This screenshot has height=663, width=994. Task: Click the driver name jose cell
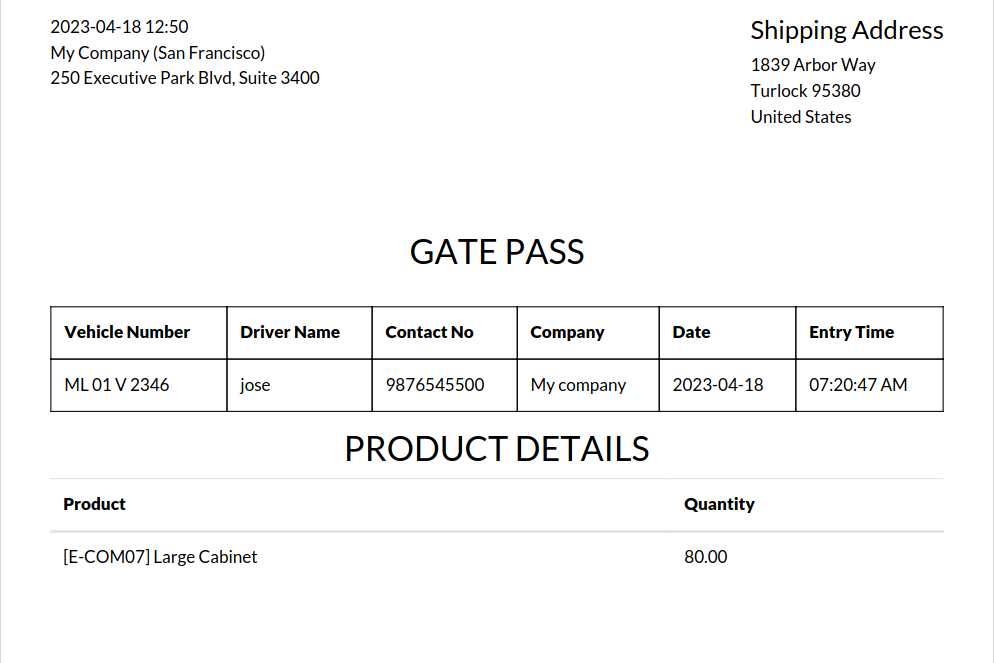(255, 385)
